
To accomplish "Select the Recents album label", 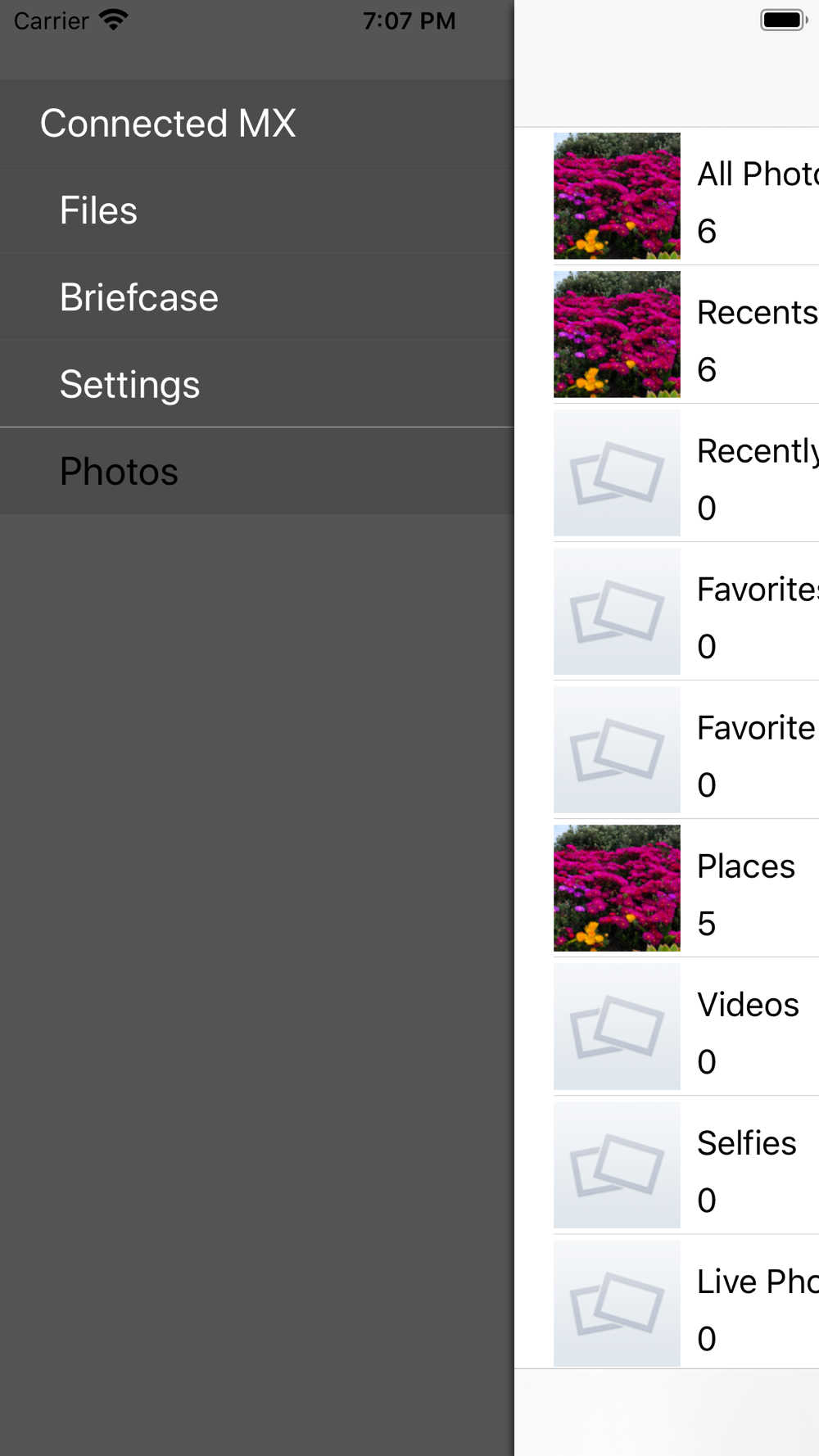I will tap(758, 312).
